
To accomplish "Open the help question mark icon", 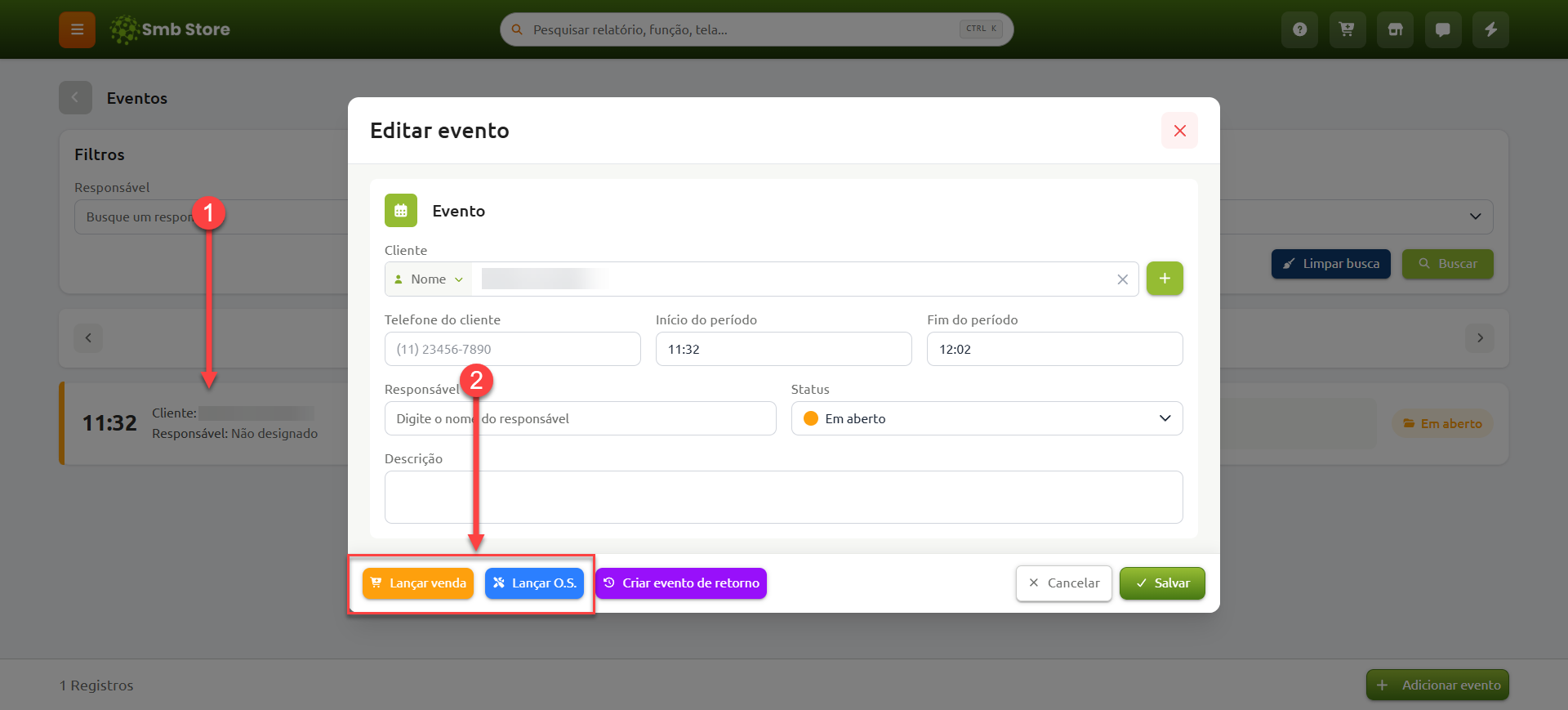I will click(1299, 29).
